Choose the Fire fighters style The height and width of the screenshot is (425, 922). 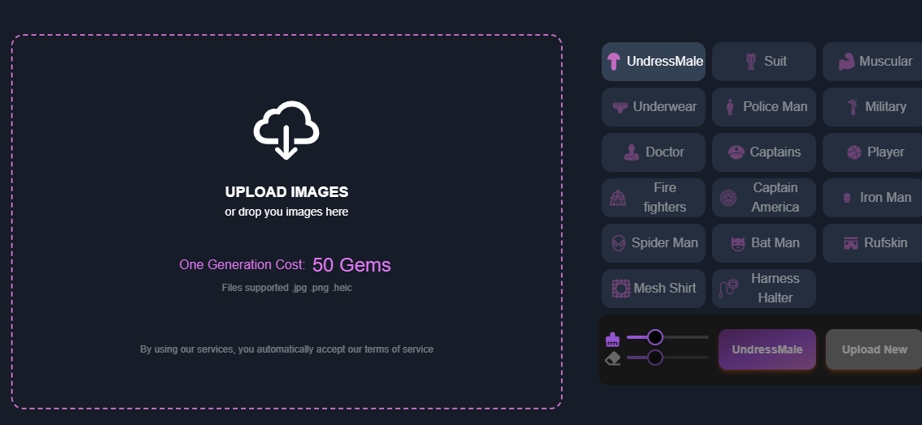point(653,198)
